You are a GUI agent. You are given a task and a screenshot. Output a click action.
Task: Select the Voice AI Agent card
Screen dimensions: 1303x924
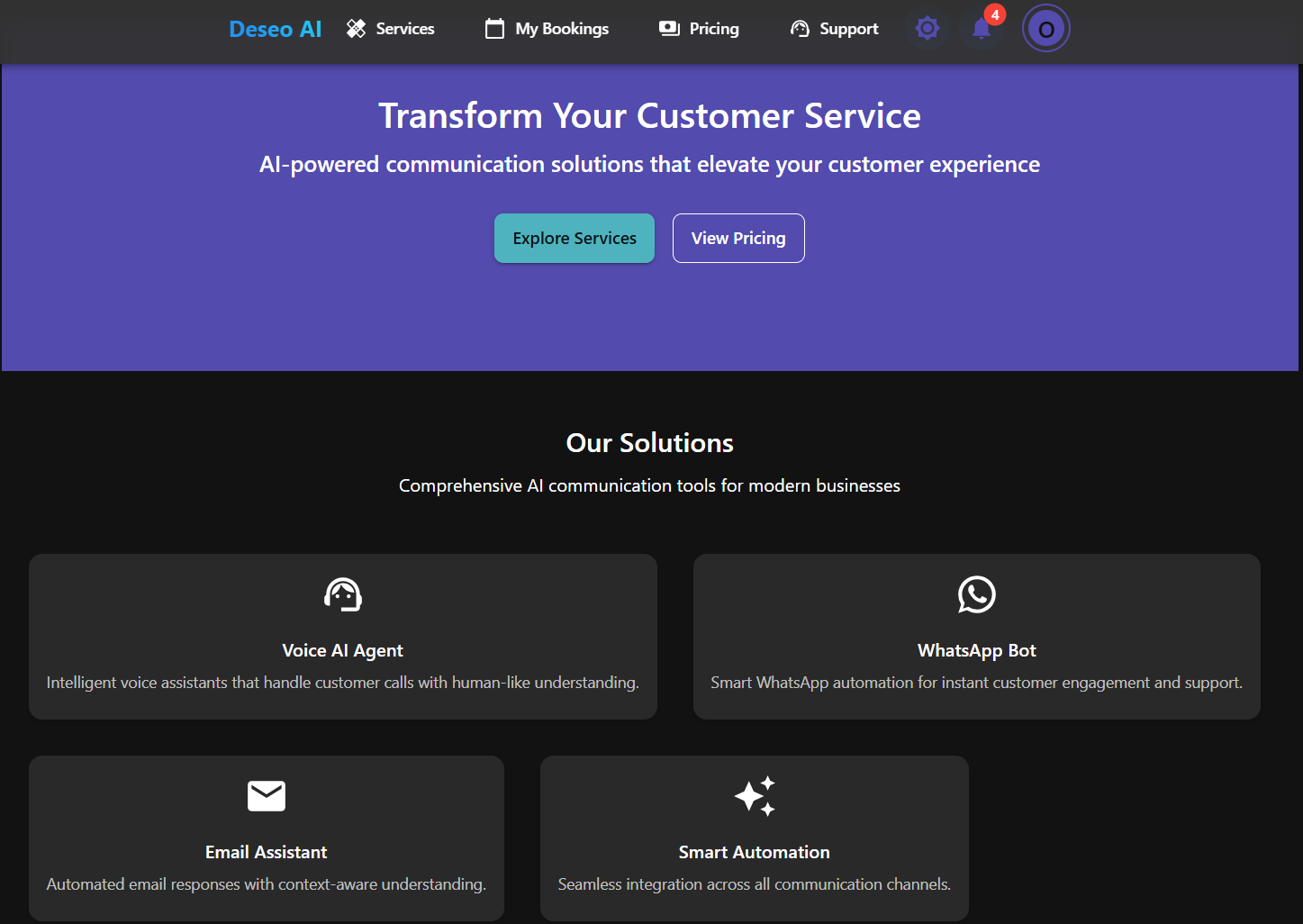(342, 637)
